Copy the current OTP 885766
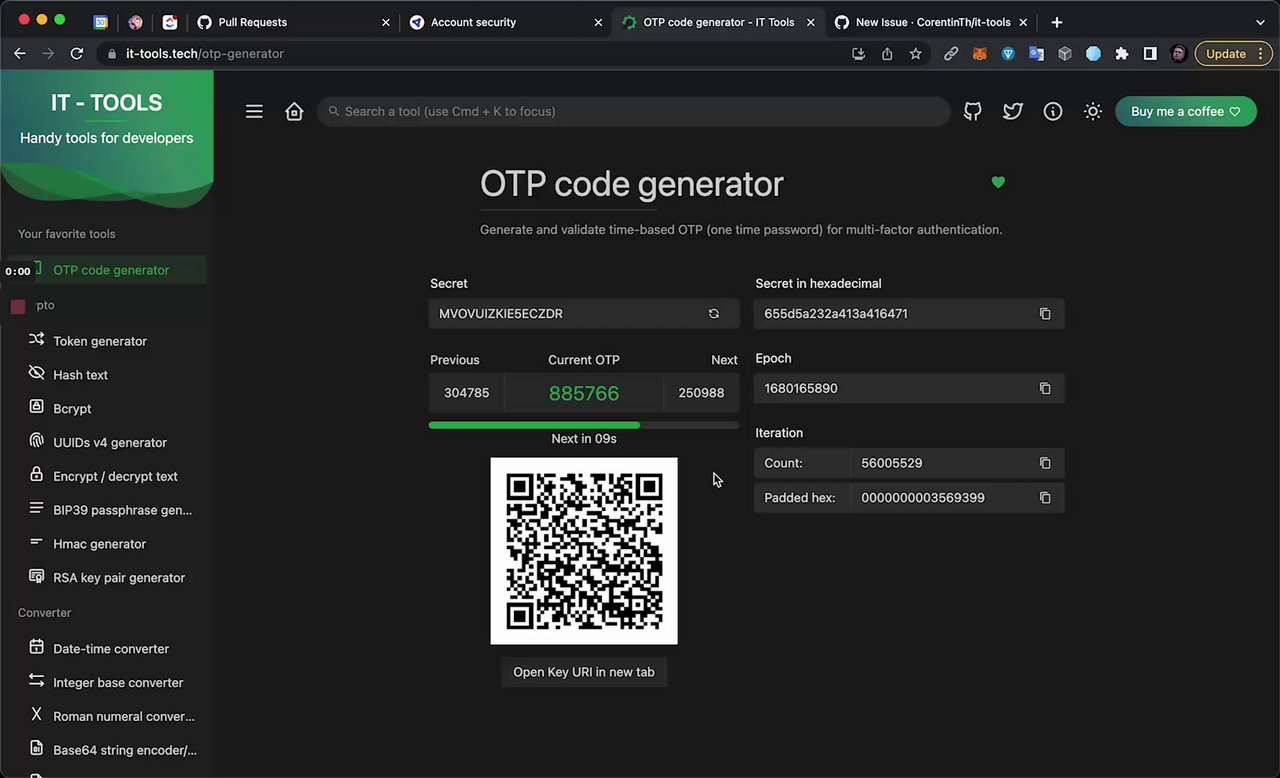The image size is (1280, 778). pos(584,393)
